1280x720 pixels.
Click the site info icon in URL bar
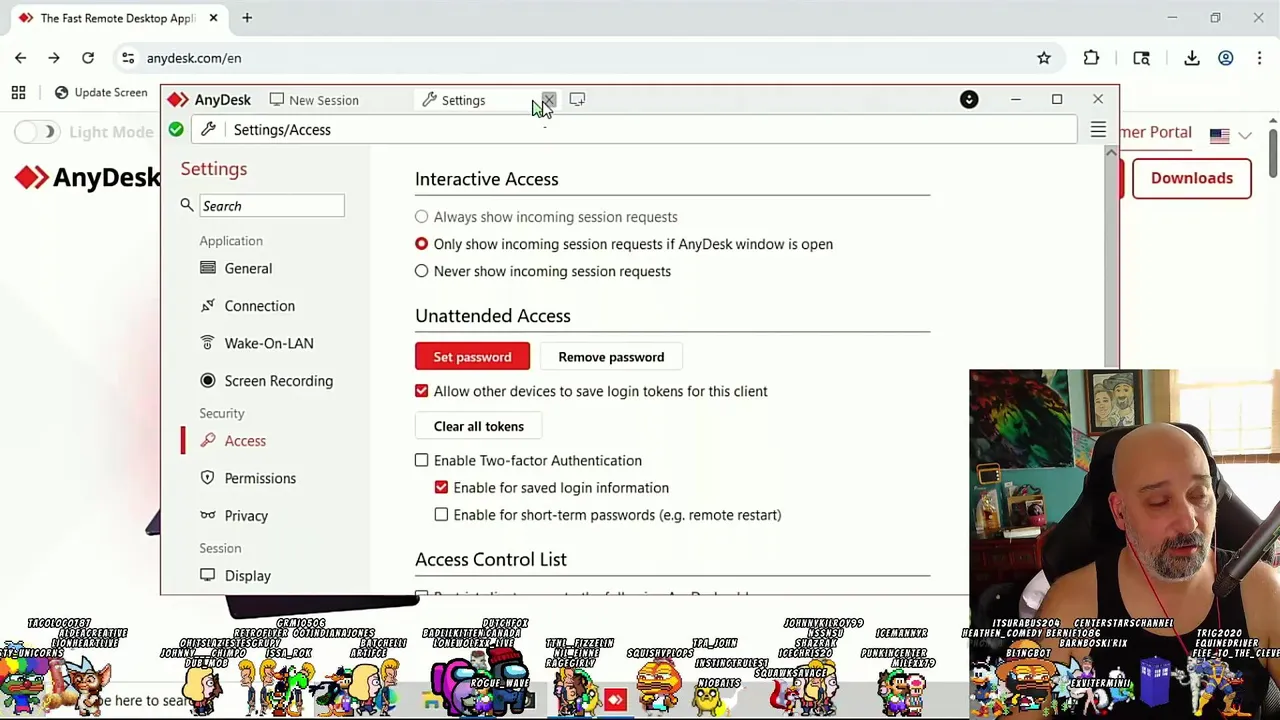pyautogui.click(x=128, y=58)
